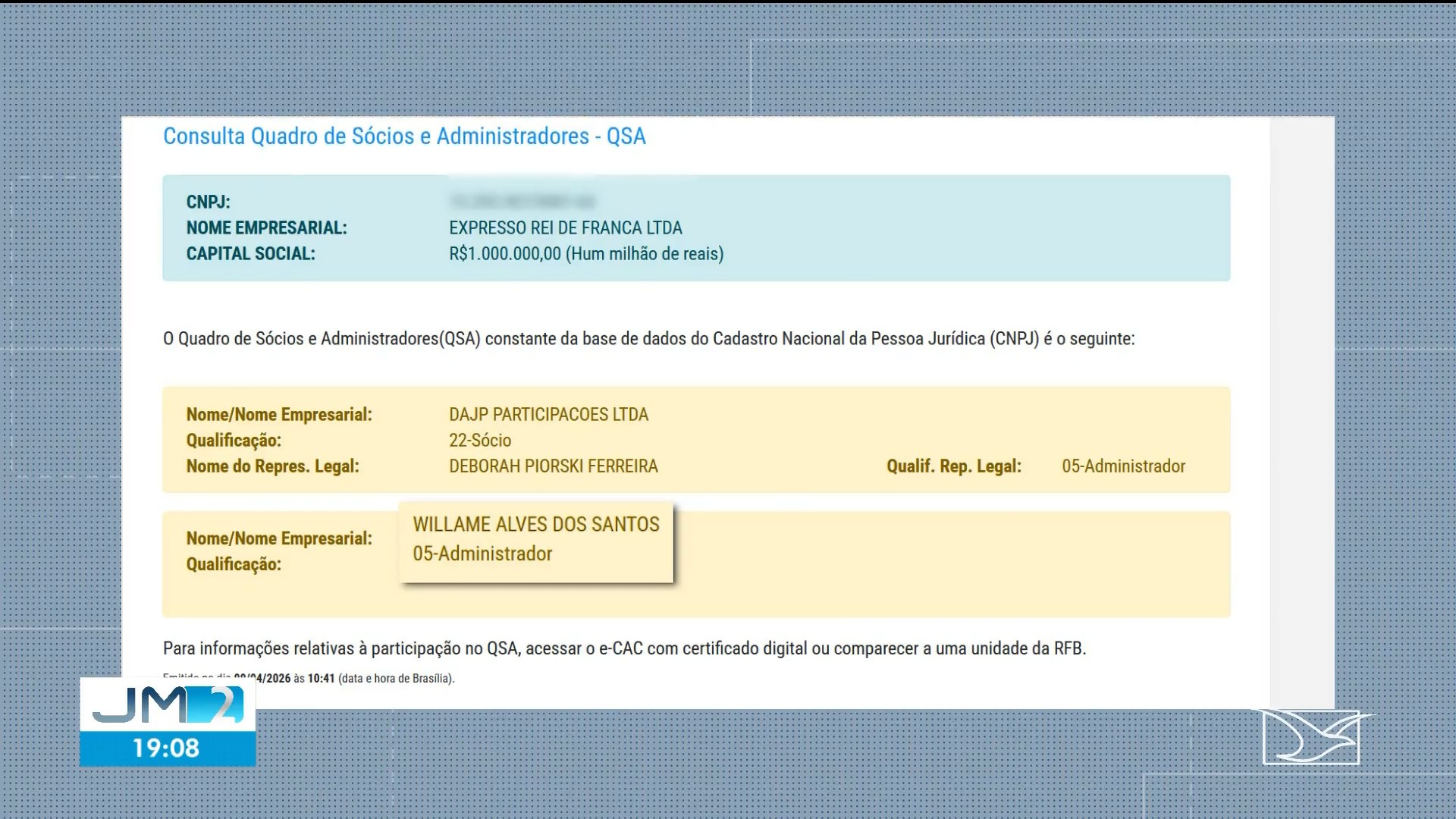Click the DAJP PARTICIPACOES LTDA partner name

[548, 415]
